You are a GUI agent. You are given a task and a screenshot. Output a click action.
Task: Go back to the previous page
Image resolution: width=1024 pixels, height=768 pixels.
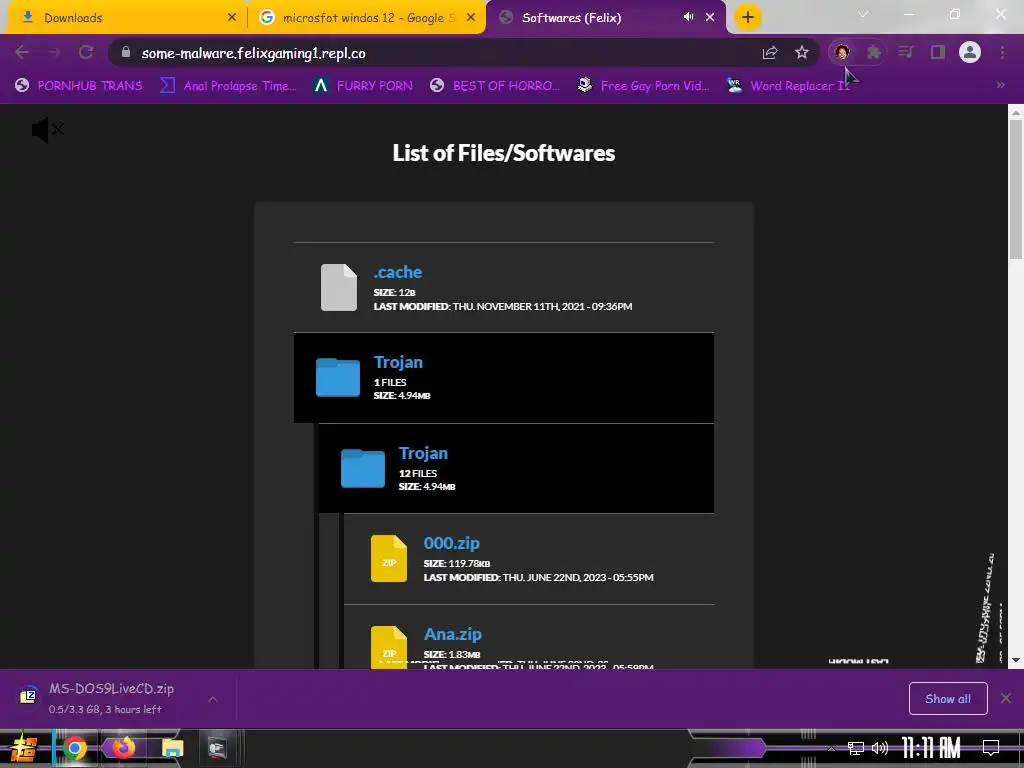click(22, 52)
